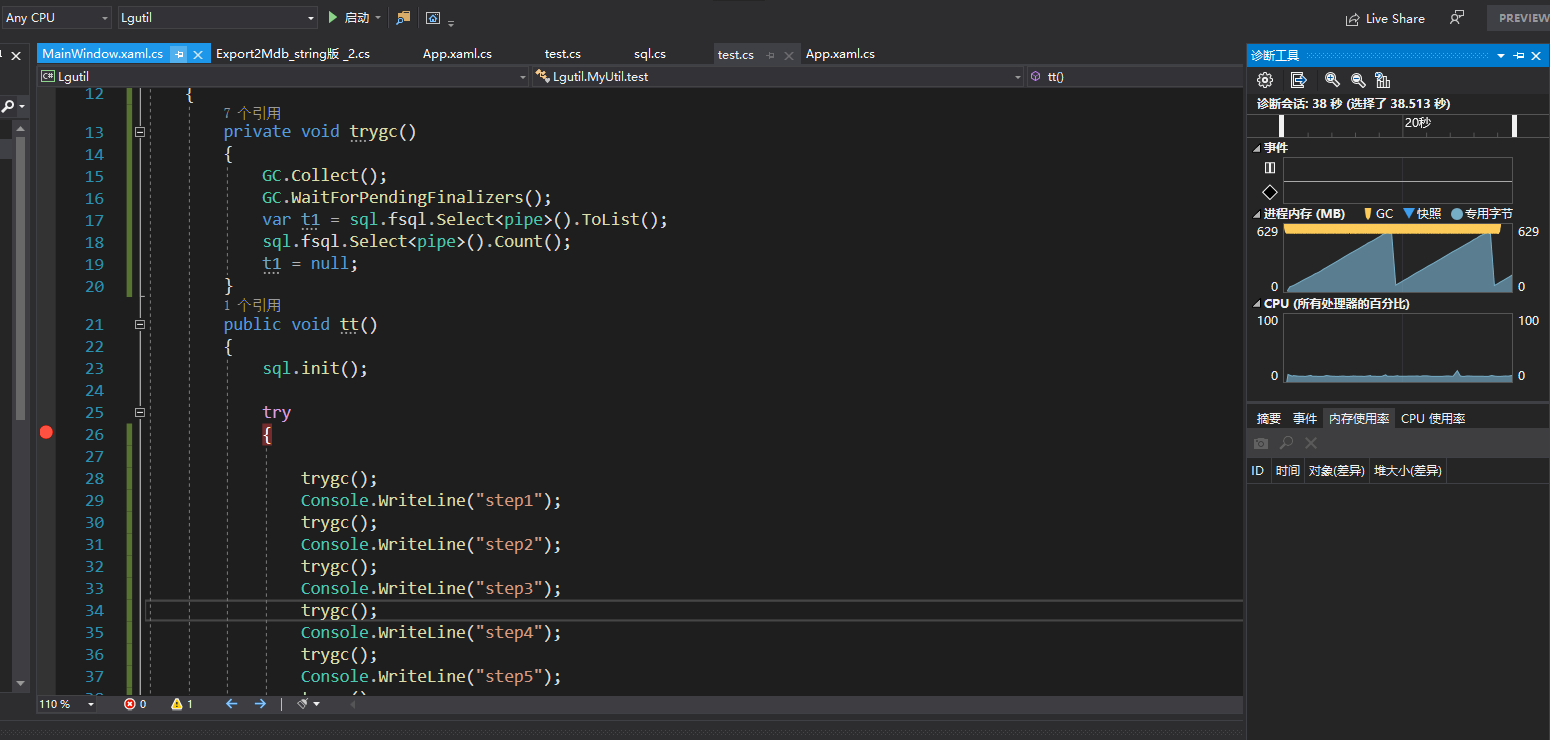Click the delete snapshot X icon

1311,443
